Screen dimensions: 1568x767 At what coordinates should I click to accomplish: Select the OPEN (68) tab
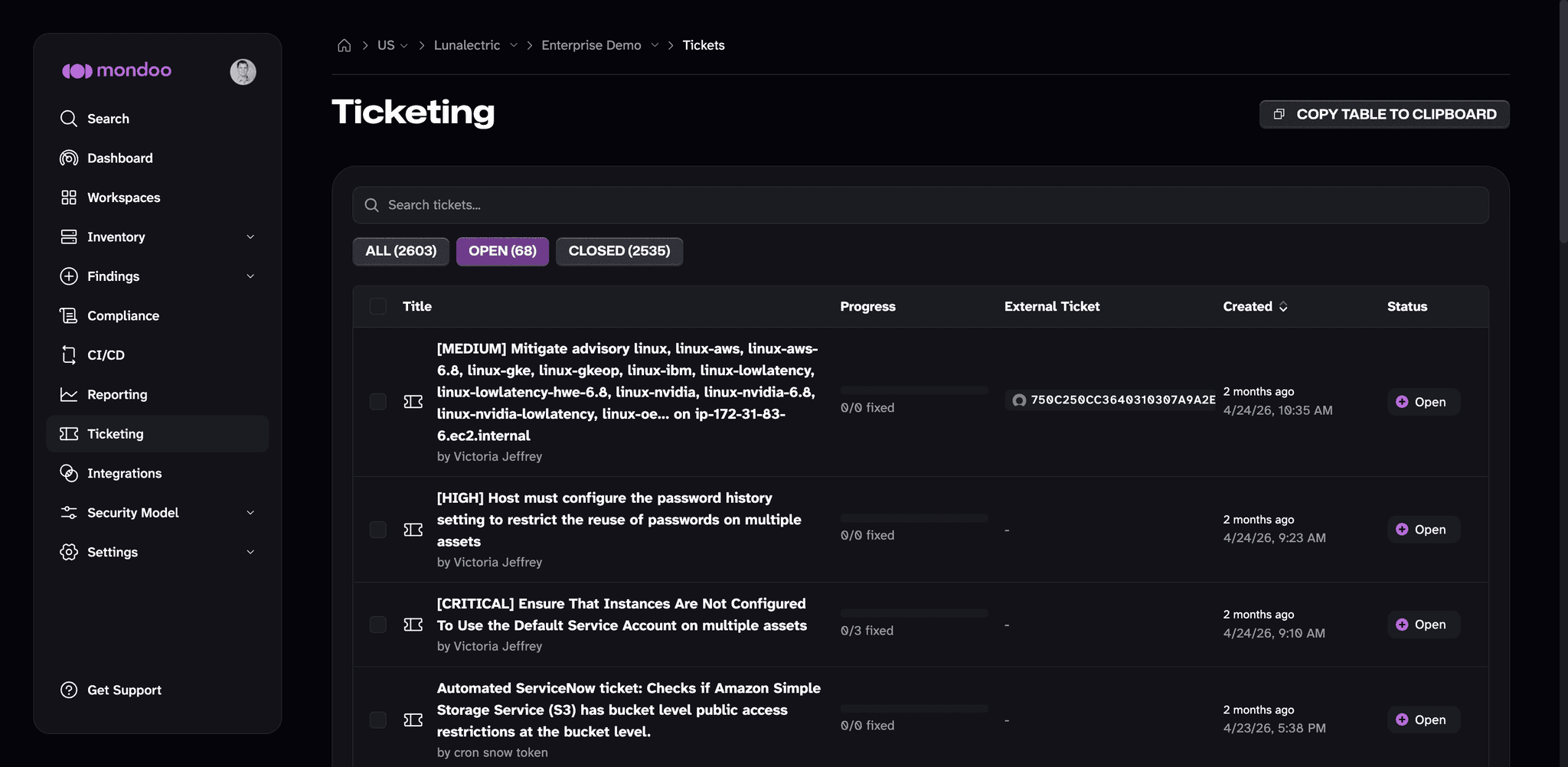tap(502, 251)
